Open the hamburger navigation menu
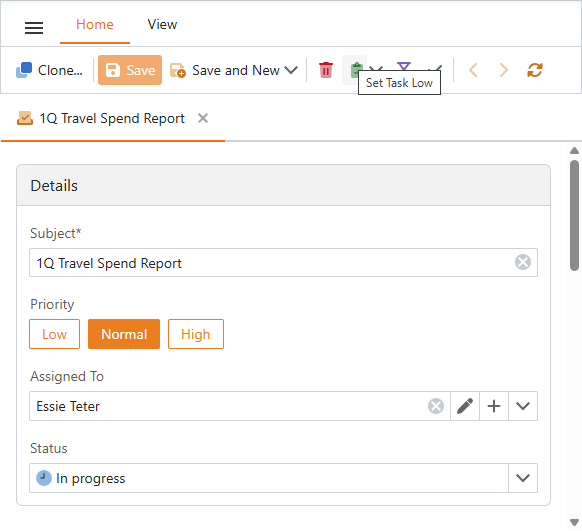The width and height of the screenshot is (582, 531). pos(34,28)
